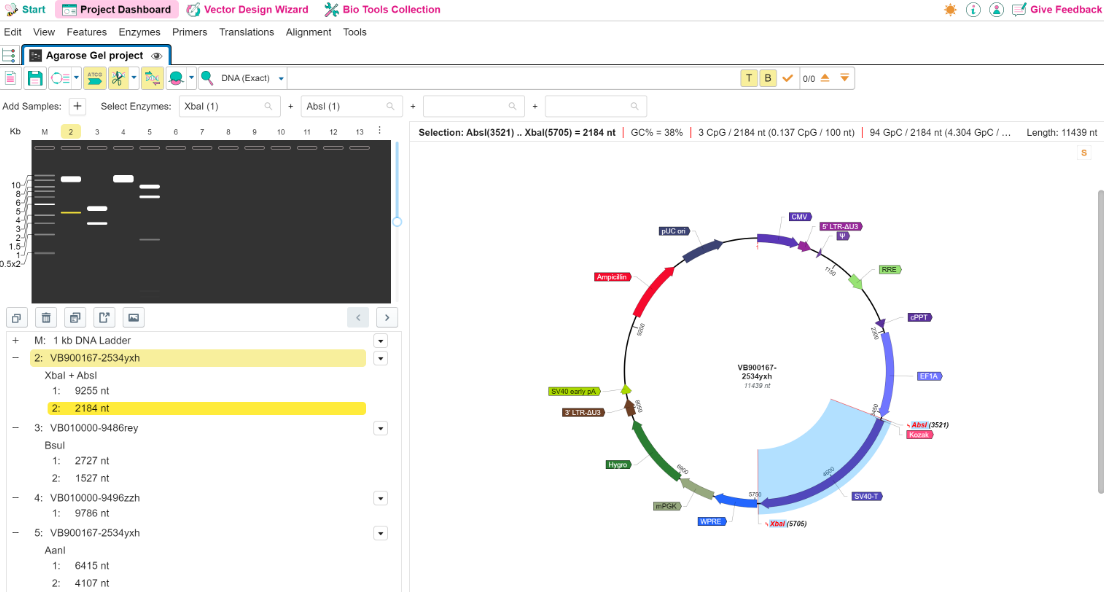Click the orange checkmark confirm icon

787,78
